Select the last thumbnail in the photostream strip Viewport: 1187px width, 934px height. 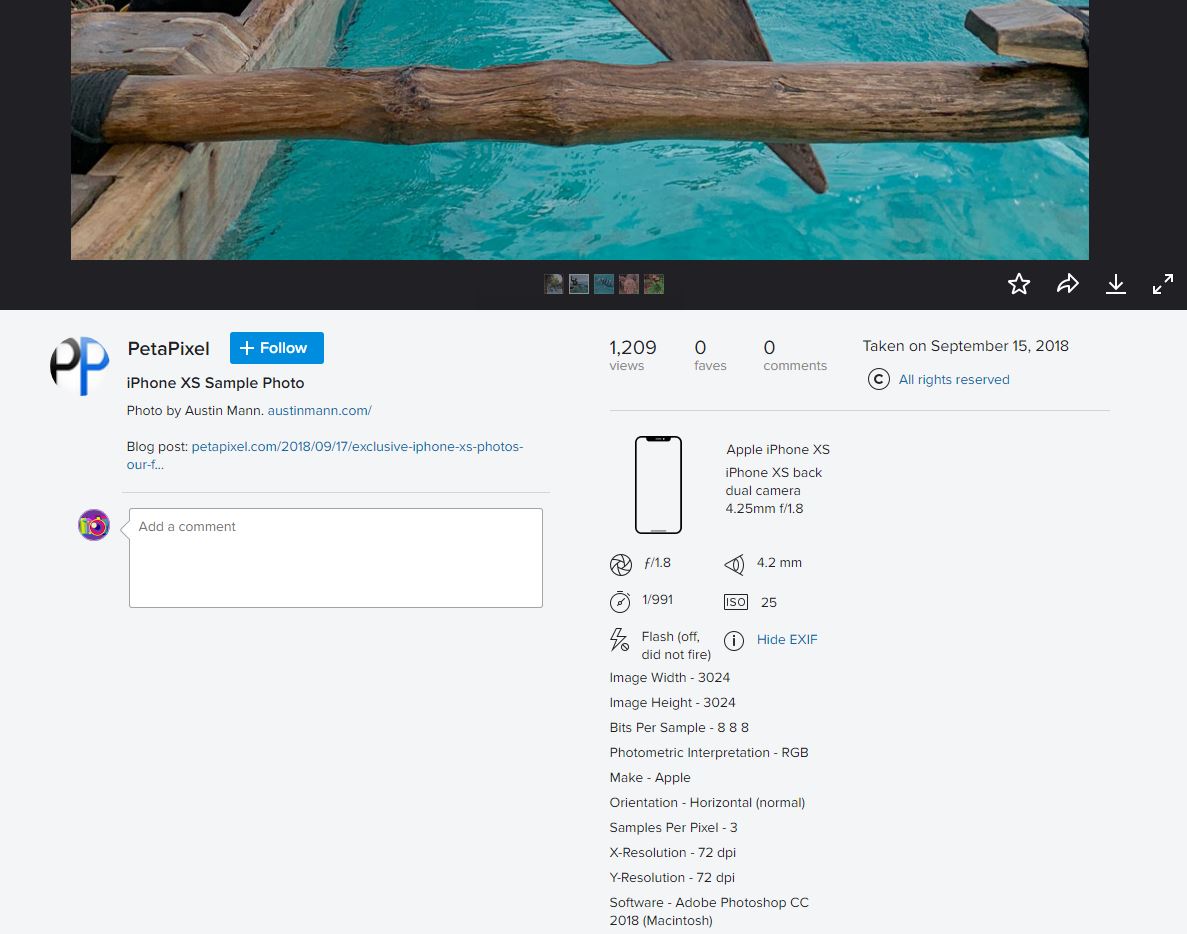[x=654, y=284]
